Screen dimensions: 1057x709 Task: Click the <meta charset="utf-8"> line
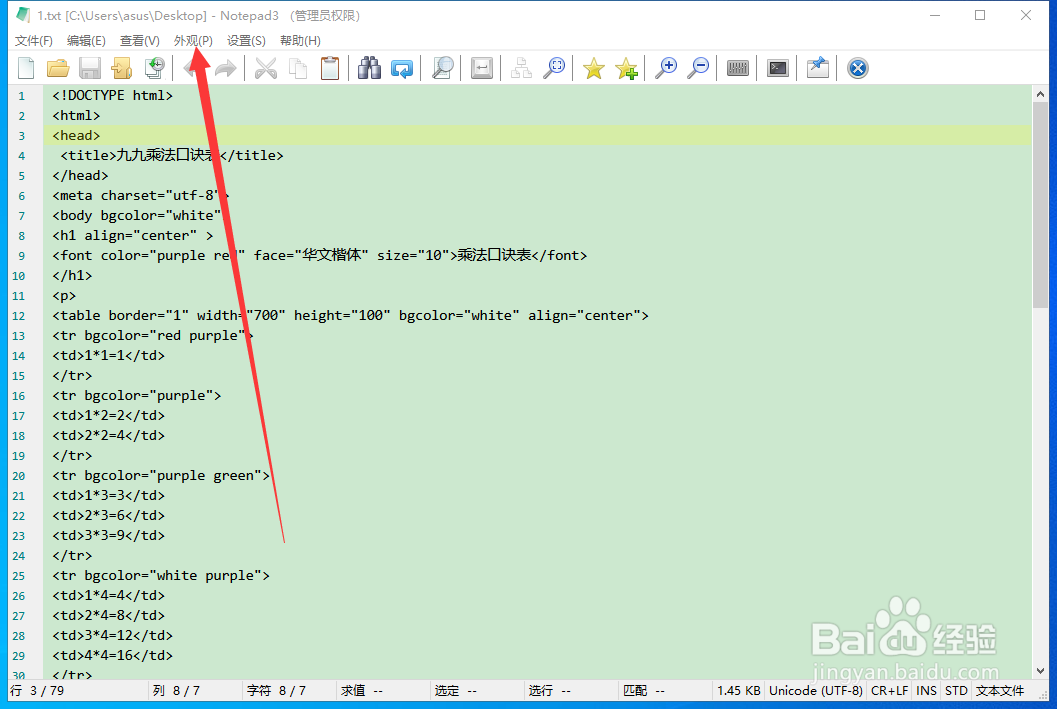[x=141, y=195]
